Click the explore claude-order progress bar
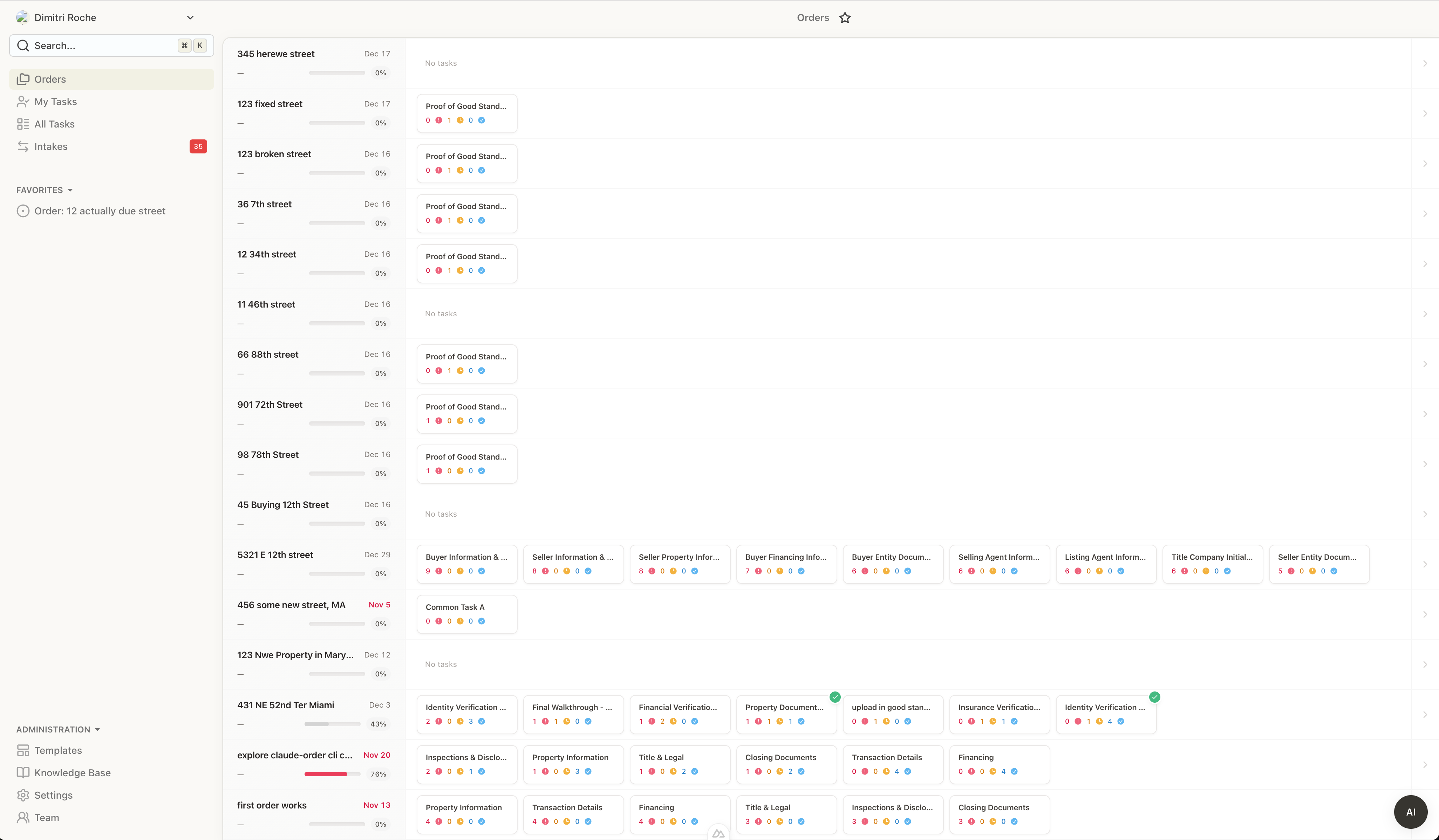This screenshot has width=1439, height=840. (x=332, y=774)
